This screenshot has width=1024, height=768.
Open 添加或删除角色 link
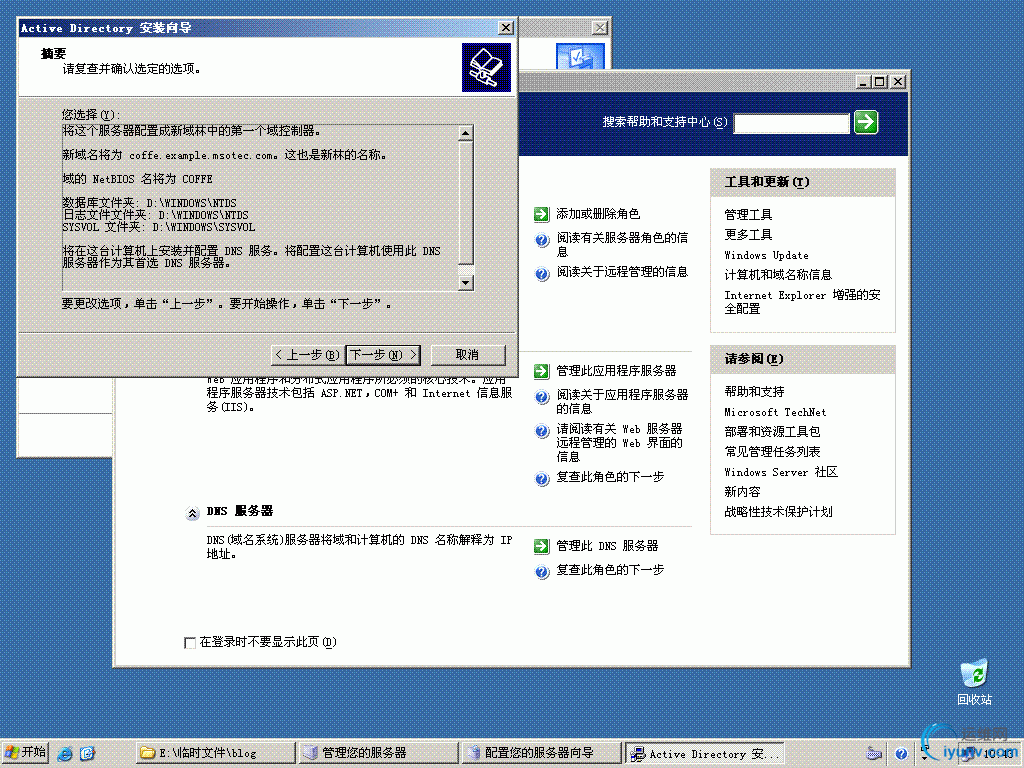point(598,214)
